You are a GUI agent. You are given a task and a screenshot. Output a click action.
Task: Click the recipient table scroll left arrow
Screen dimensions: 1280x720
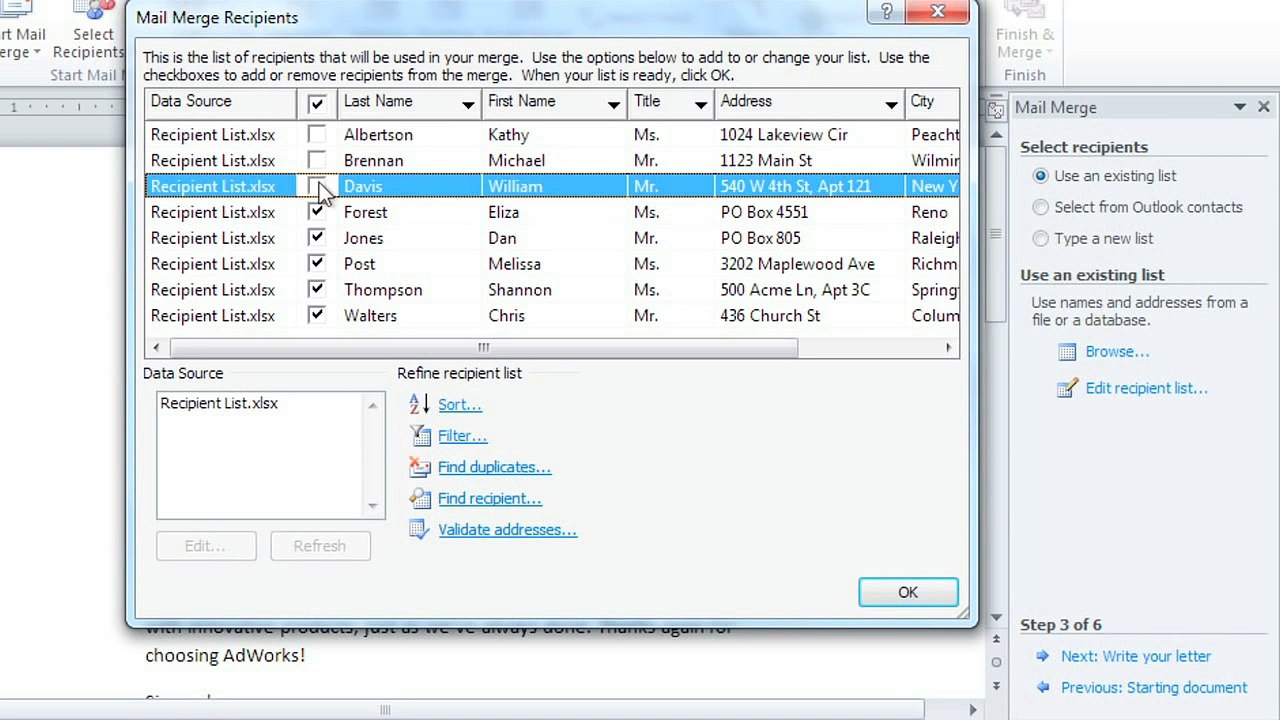pos(155,347)
